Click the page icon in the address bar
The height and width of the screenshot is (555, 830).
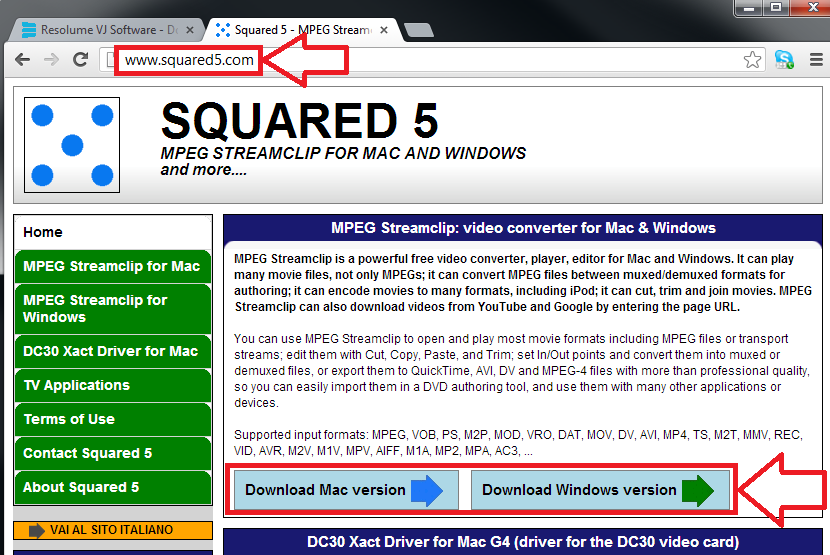pyautogui.click(x=110, y=59)
